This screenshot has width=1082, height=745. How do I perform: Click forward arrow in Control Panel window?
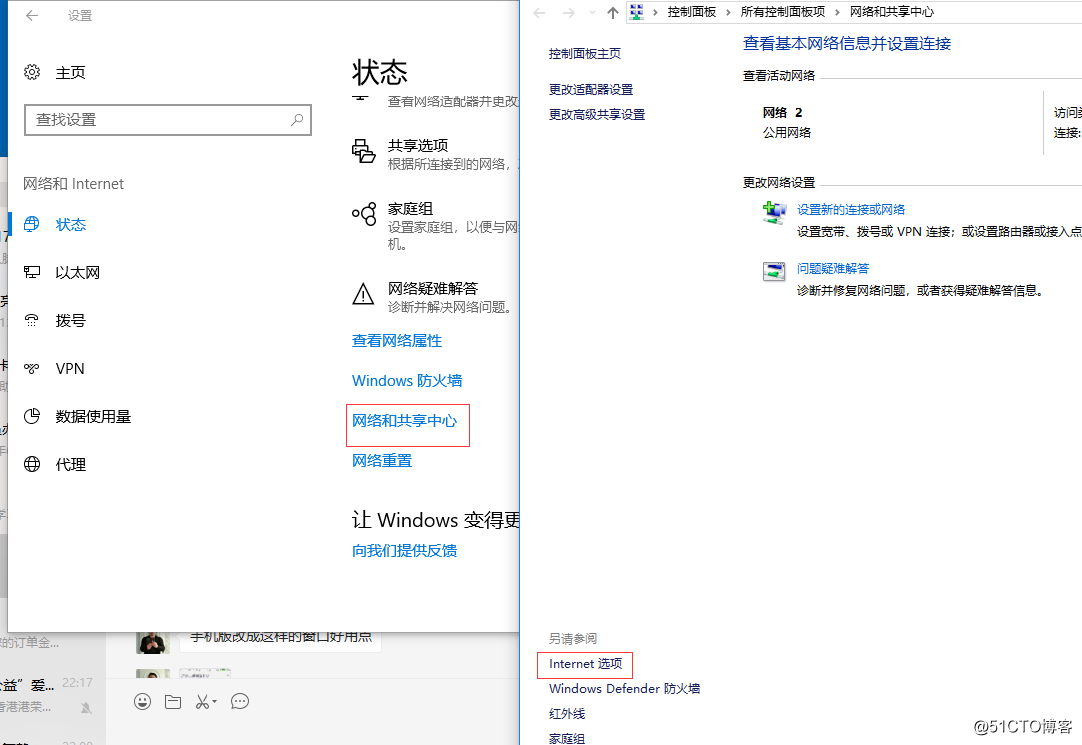tap(569, 12)
